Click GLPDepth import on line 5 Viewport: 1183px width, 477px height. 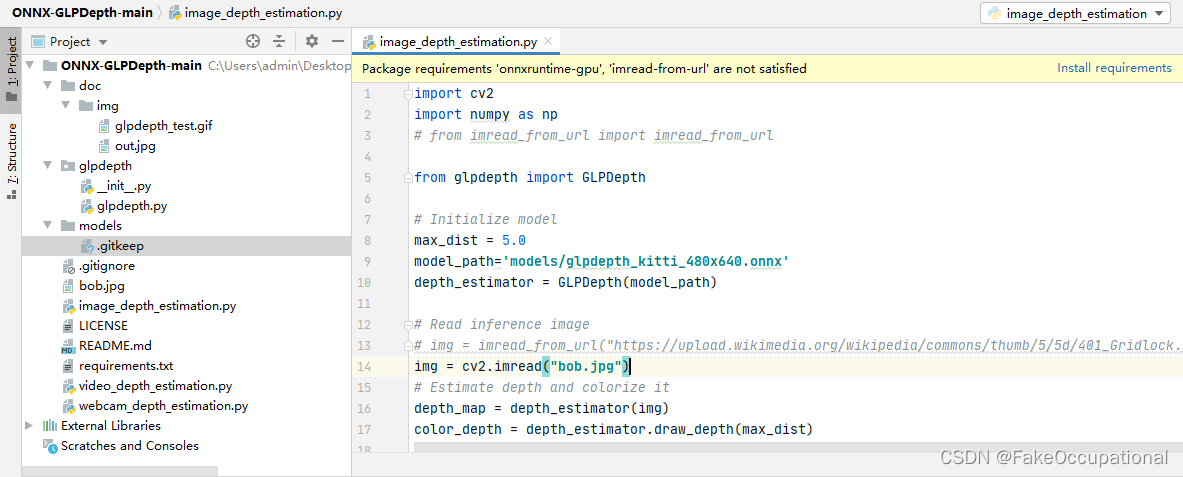click(613, 178)
